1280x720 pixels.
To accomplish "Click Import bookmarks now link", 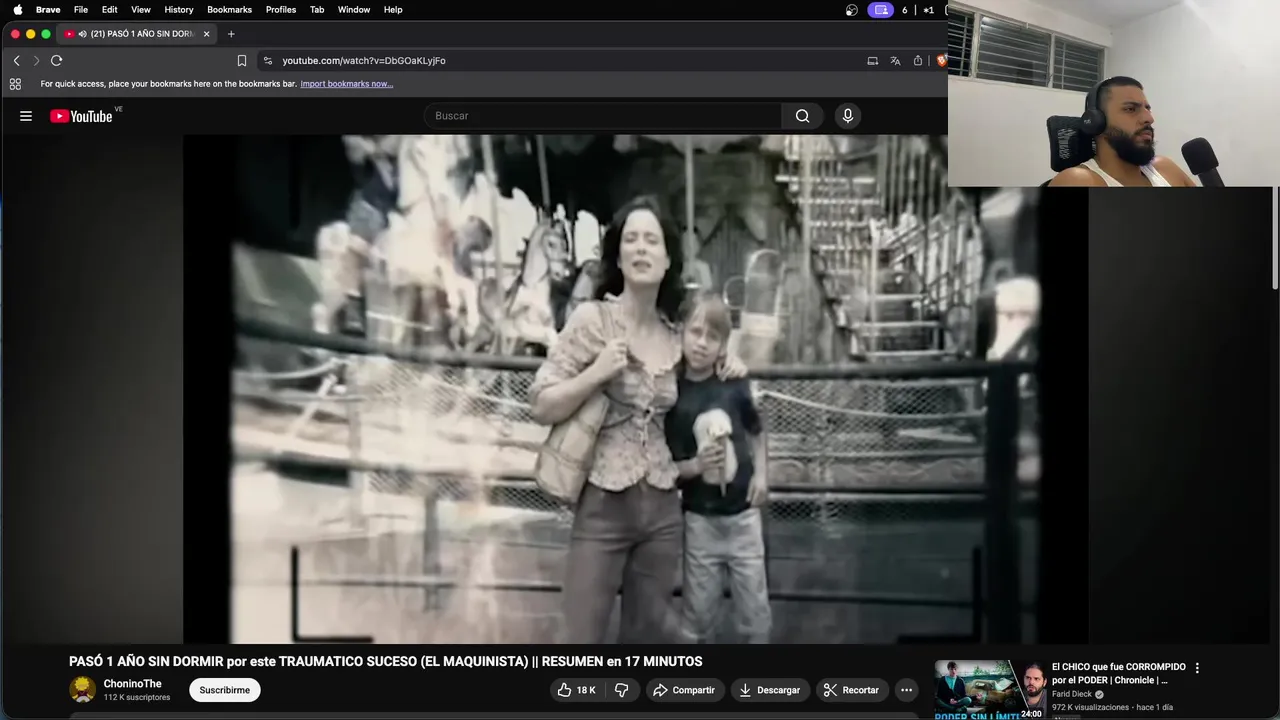I will pos(347,84).
